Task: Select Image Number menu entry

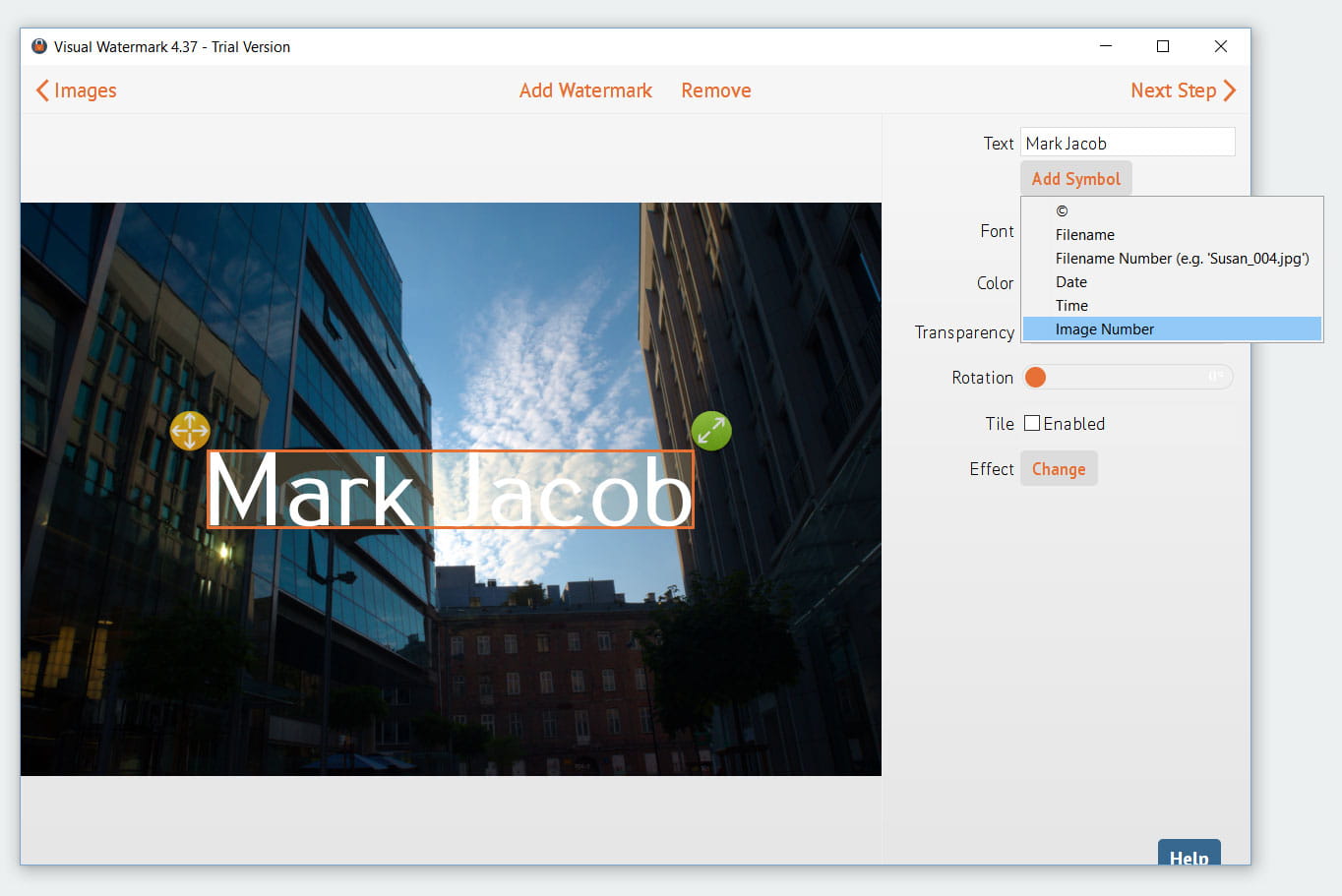Action: tap(1172, 329)
